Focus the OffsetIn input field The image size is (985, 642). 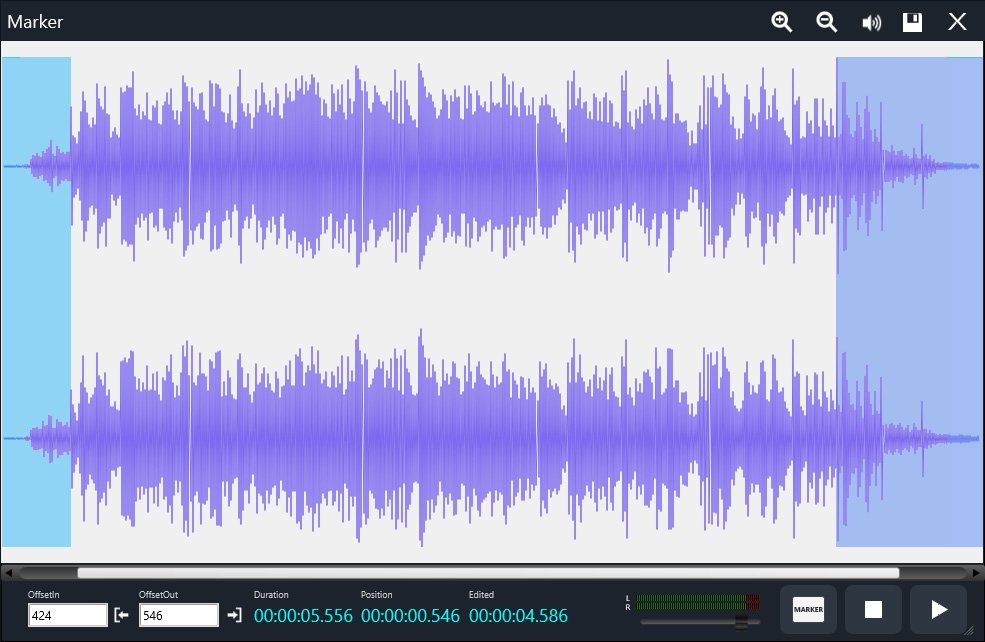68,615
